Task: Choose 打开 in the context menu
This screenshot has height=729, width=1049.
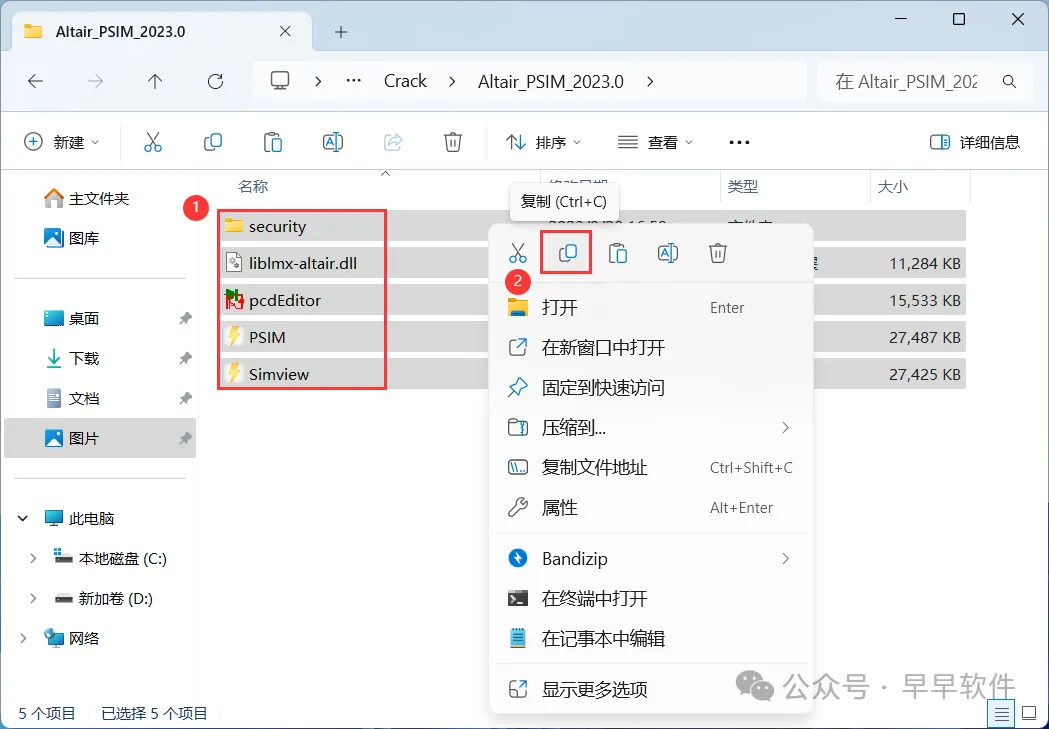Action: pos(651,308)
